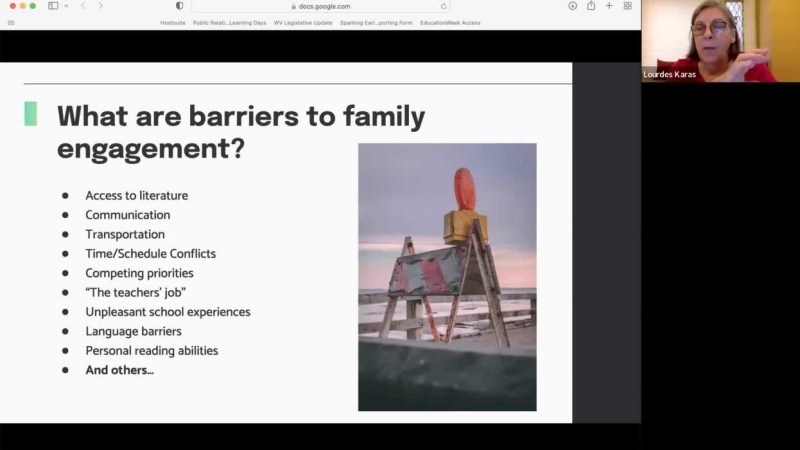Click the Share icon in toolbar

[x=591, y=6]
